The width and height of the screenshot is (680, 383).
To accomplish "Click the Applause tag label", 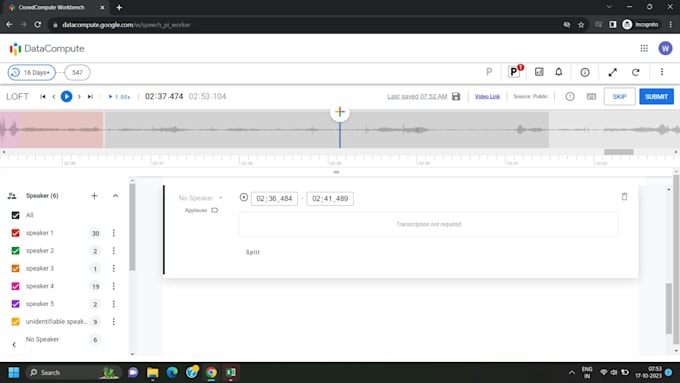I will (196, 210).
